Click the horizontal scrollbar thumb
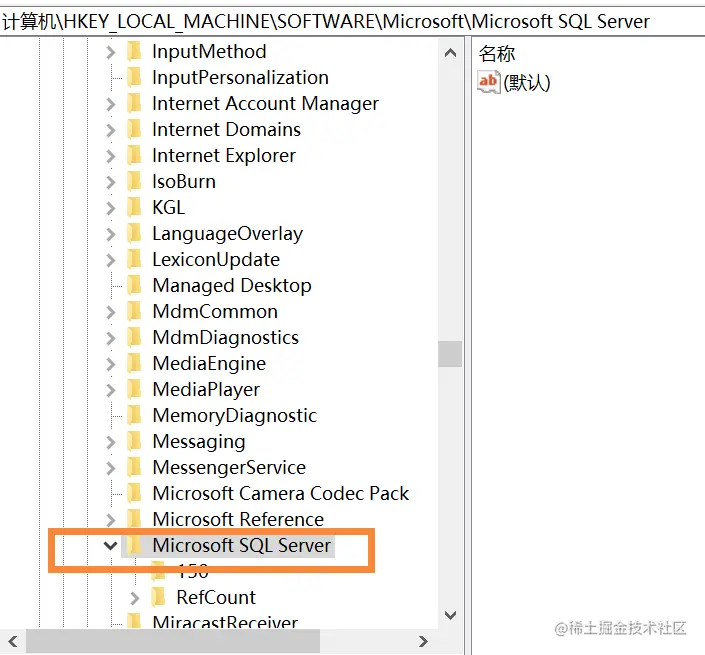The width and height of the screenshot is (705, 655). [x=173, y=642]
